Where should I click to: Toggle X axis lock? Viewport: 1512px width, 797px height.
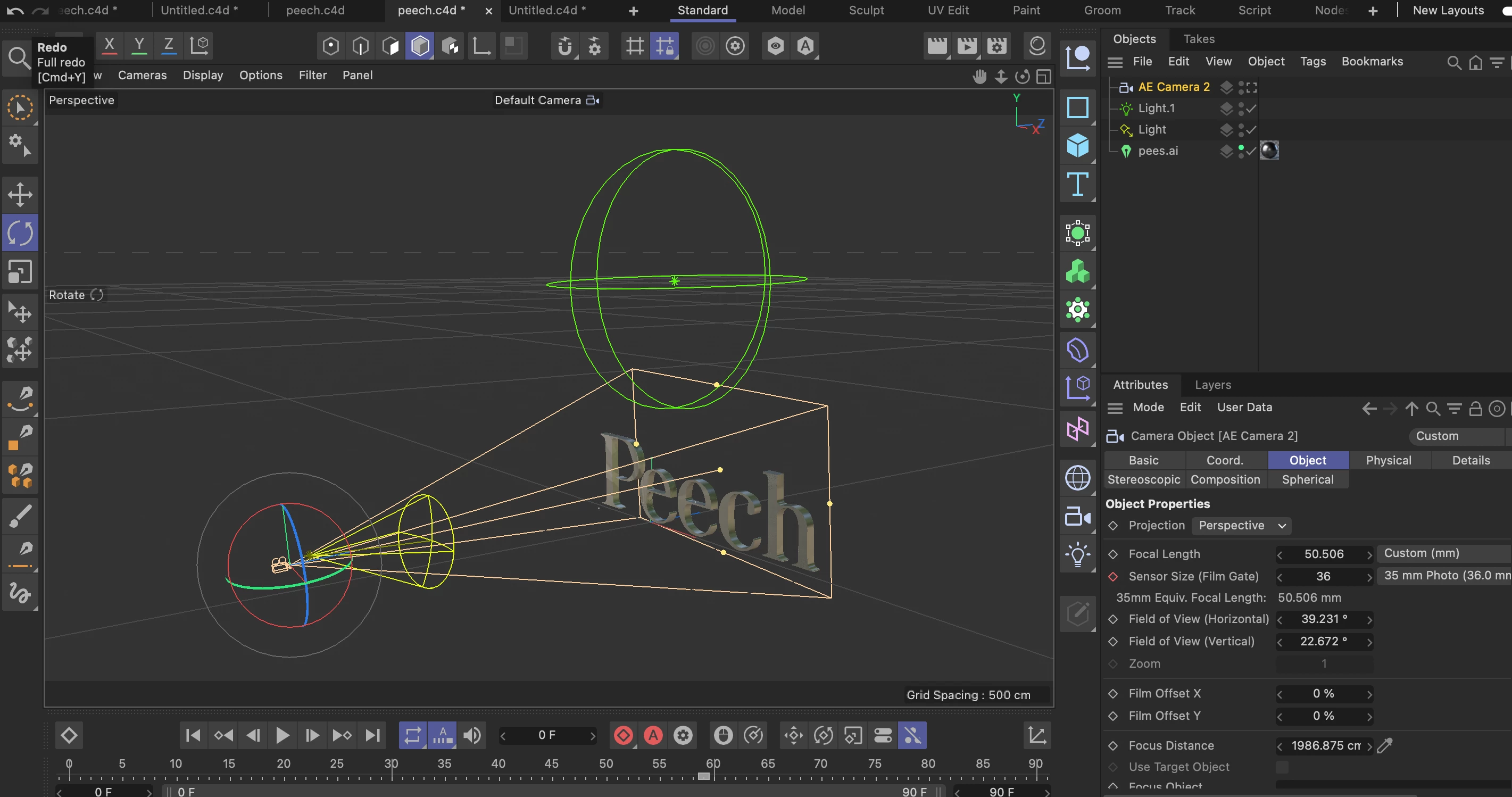coord(109,45)
